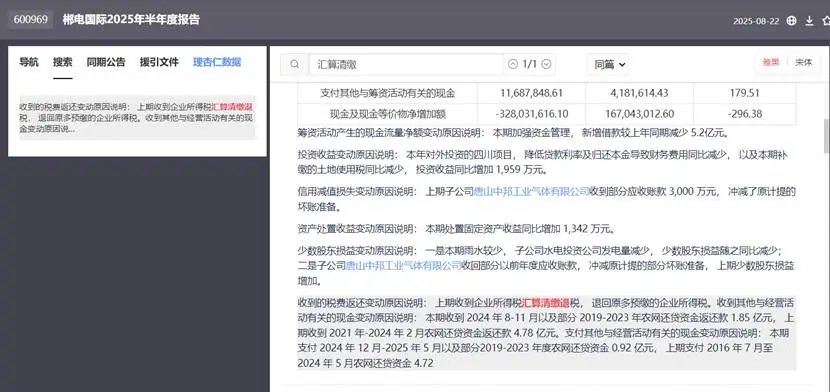Click the 1/1 match counter
The image size is (830, 392).
[529, 64]
